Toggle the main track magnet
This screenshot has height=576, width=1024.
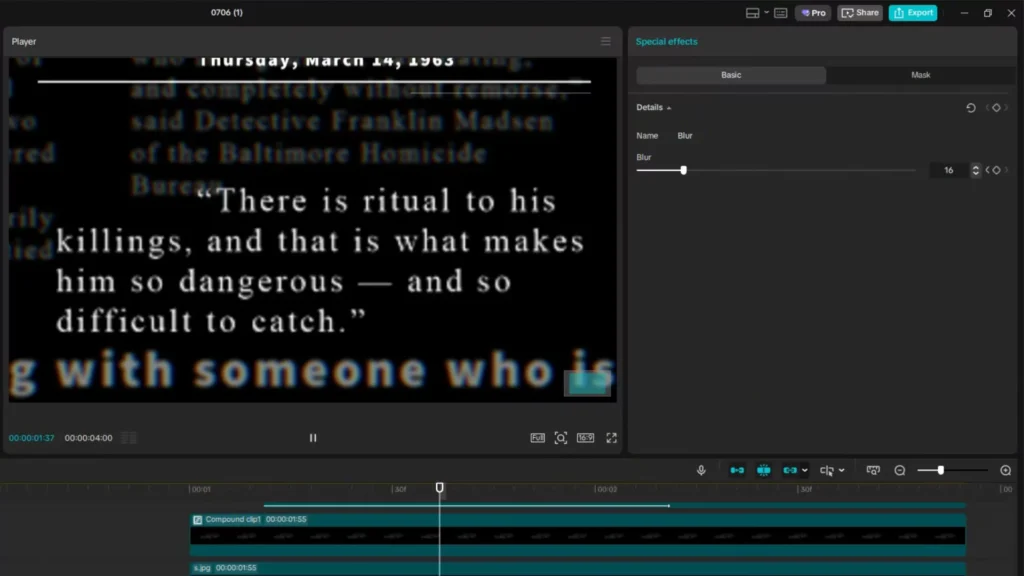pyautogui.click(x=737, y=470)
